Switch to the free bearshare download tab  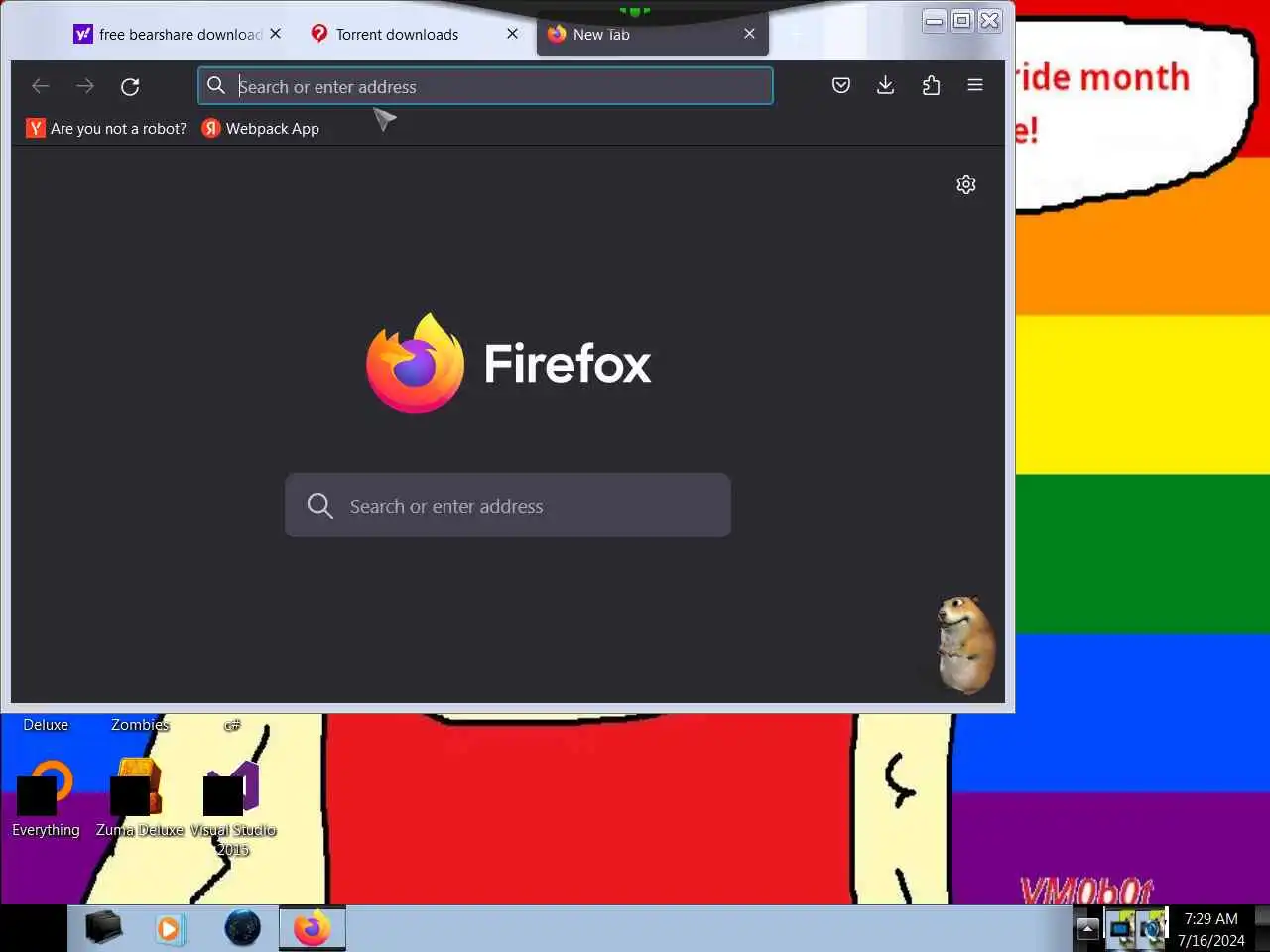coord(178,34)
